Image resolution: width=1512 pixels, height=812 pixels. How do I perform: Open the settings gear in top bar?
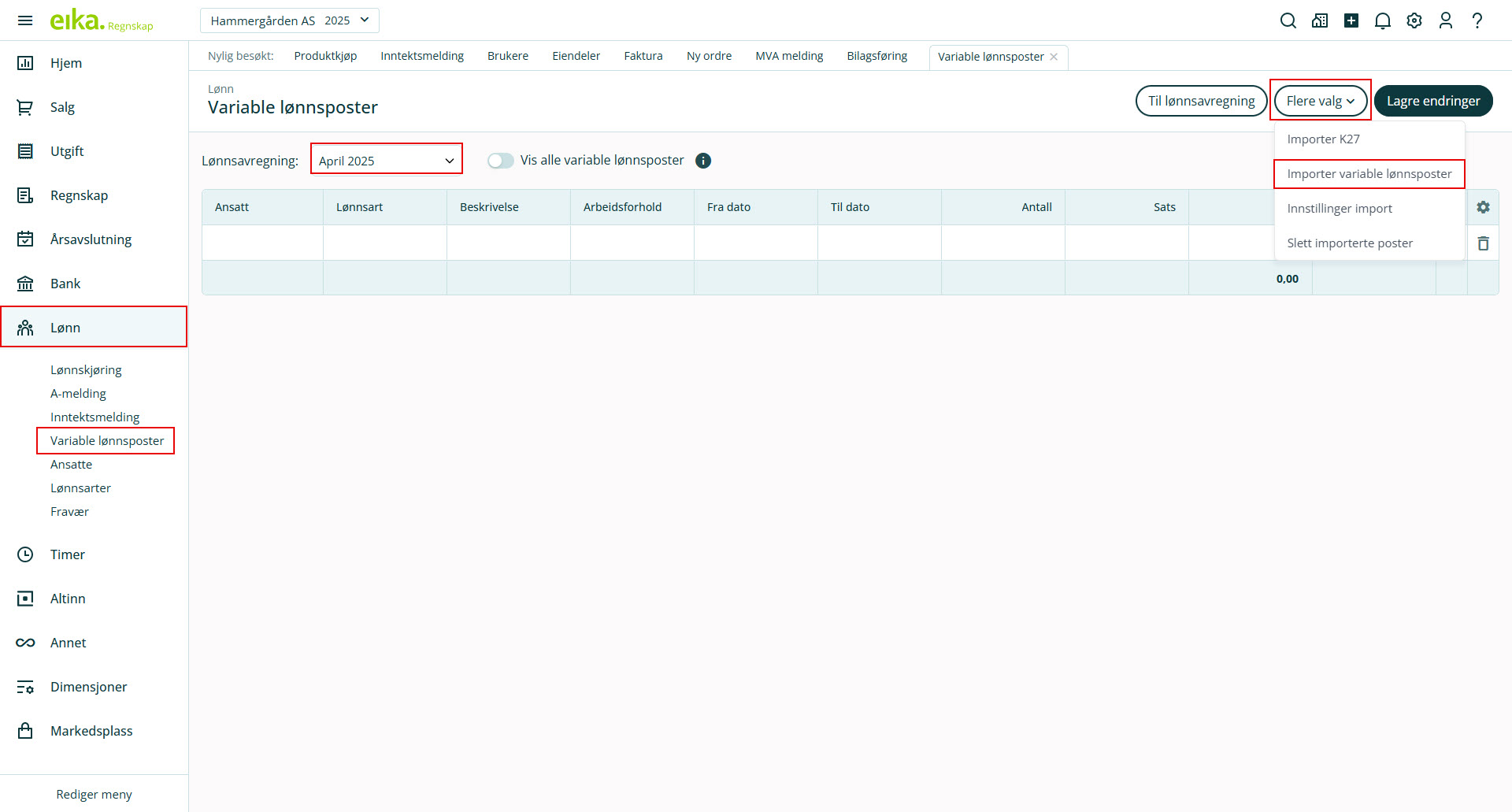(1414, 20)
